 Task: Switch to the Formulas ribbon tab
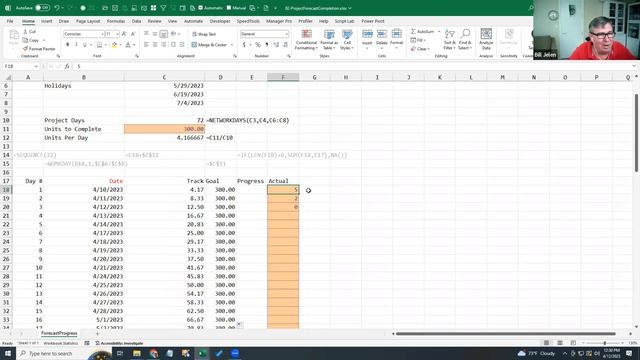(x=116, y=21)
